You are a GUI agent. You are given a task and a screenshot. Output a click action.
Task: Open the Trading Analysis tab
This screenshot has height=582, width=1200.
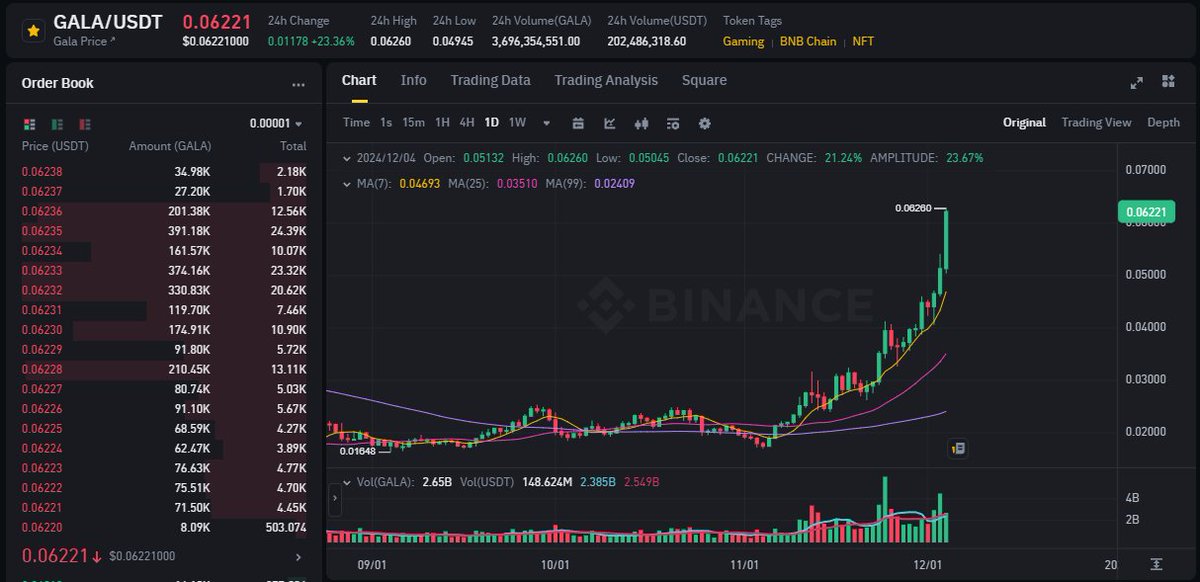pyautogui.click(x=606, y=80)
